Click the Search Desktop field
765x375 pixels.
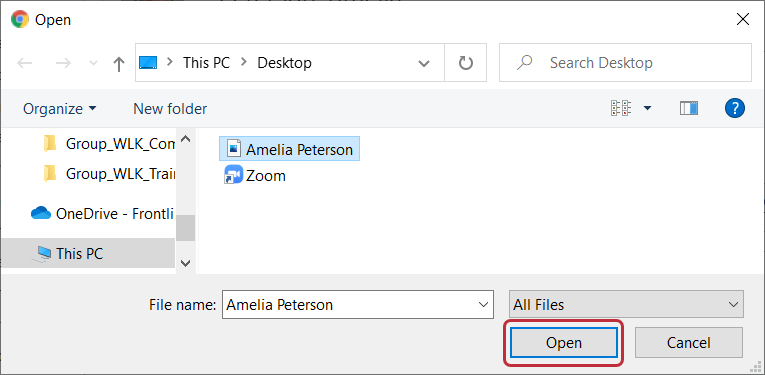[625, 63]
